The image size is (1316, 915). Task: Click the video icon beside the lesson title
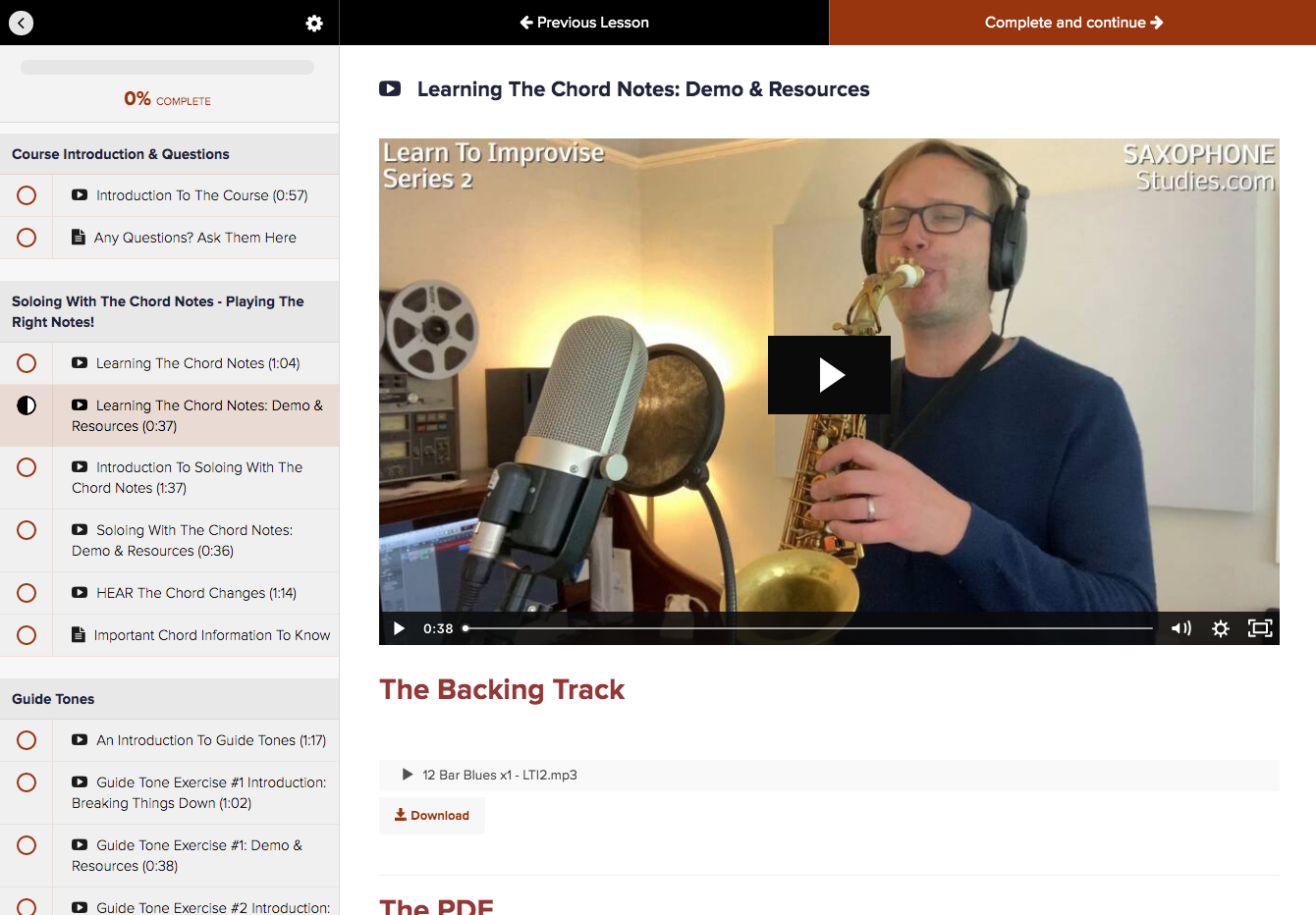pos(390,88)
